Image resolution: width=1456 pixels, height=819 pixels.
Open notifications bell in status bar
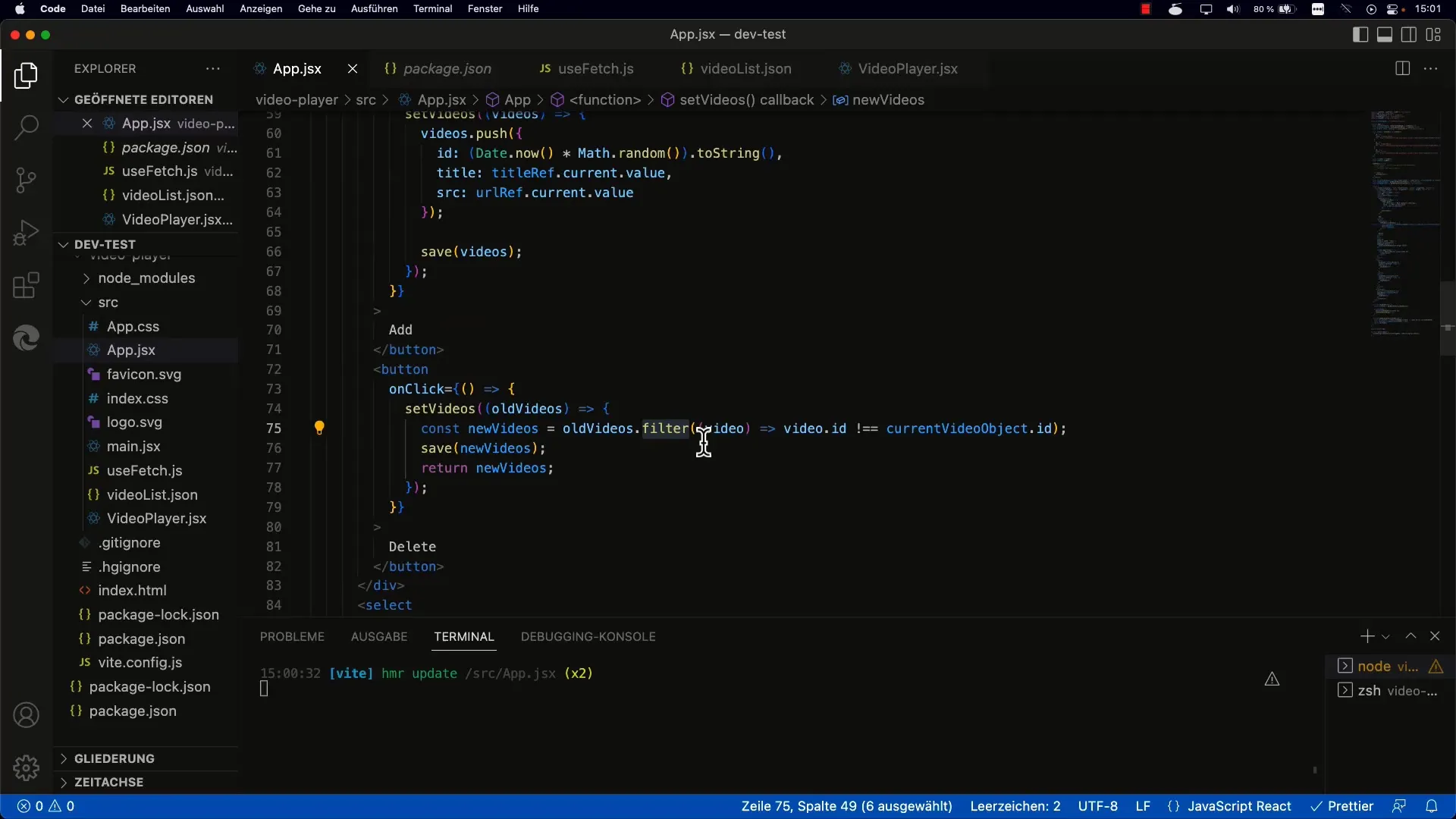tap(1432, 806)
